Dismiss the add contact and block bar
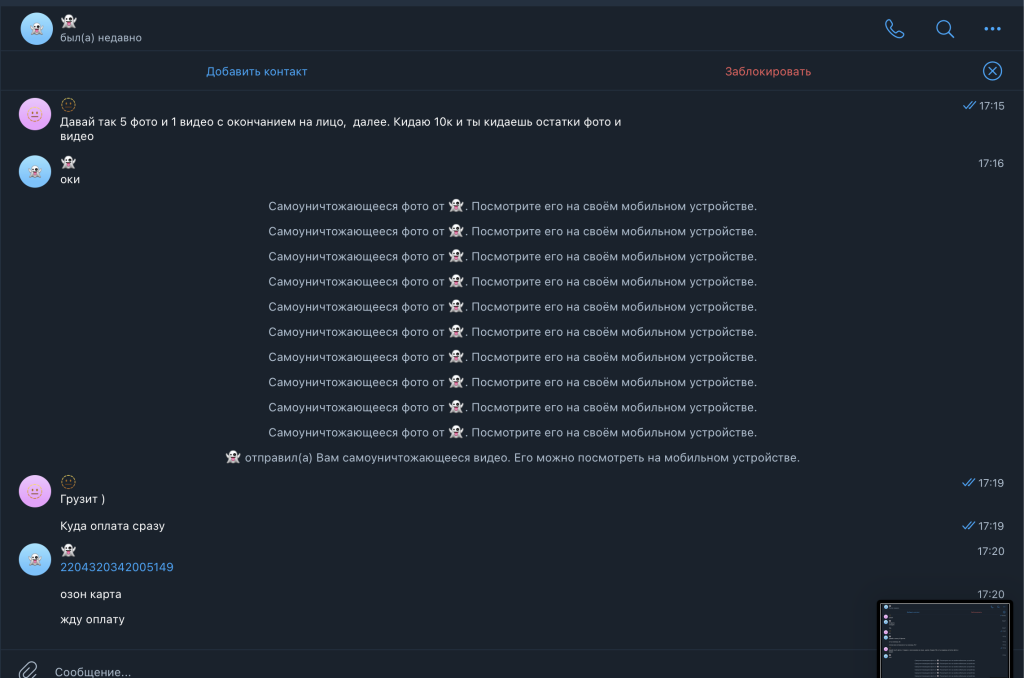This screenshot has width=1024, height=678. pos(992,70)
